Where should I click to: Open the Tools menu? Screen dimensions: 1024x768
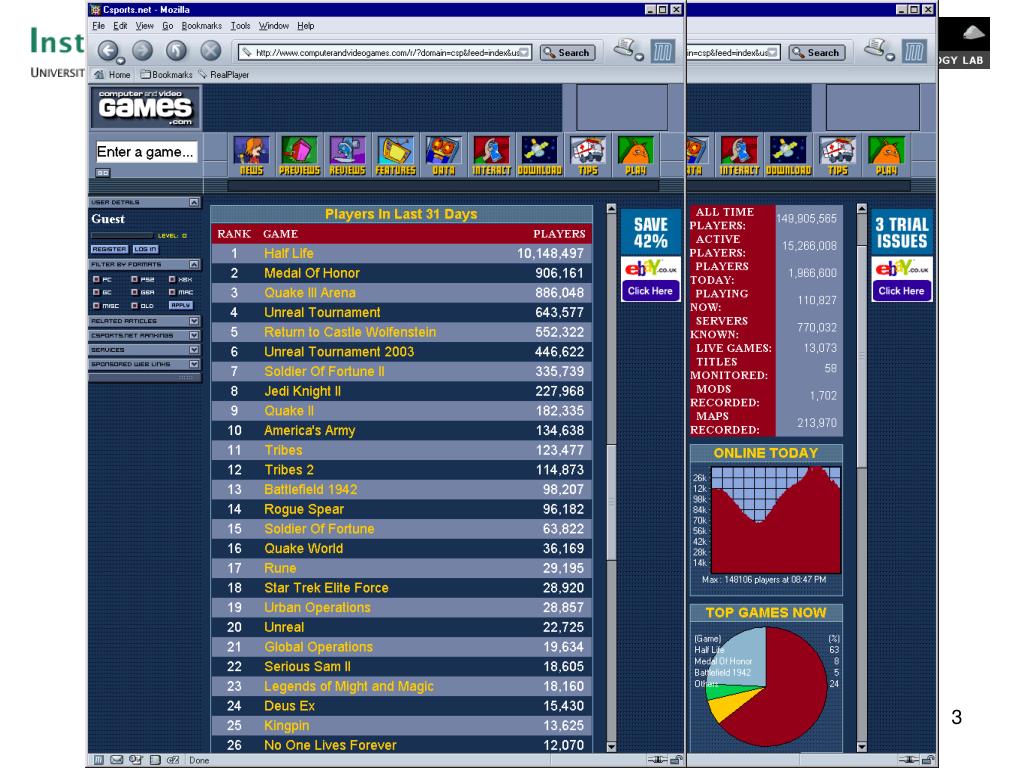(240, 26)
